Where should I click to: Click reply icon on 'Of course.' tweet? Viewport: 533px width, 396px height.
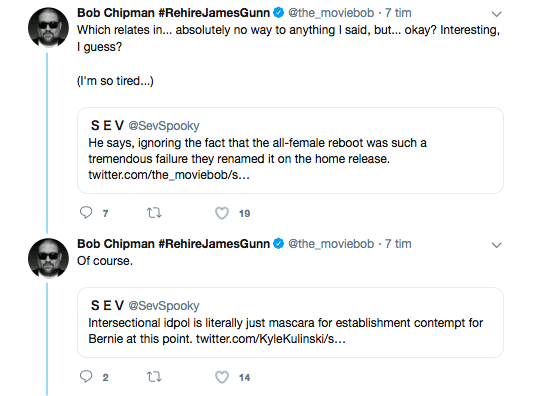tap(86, 377)
